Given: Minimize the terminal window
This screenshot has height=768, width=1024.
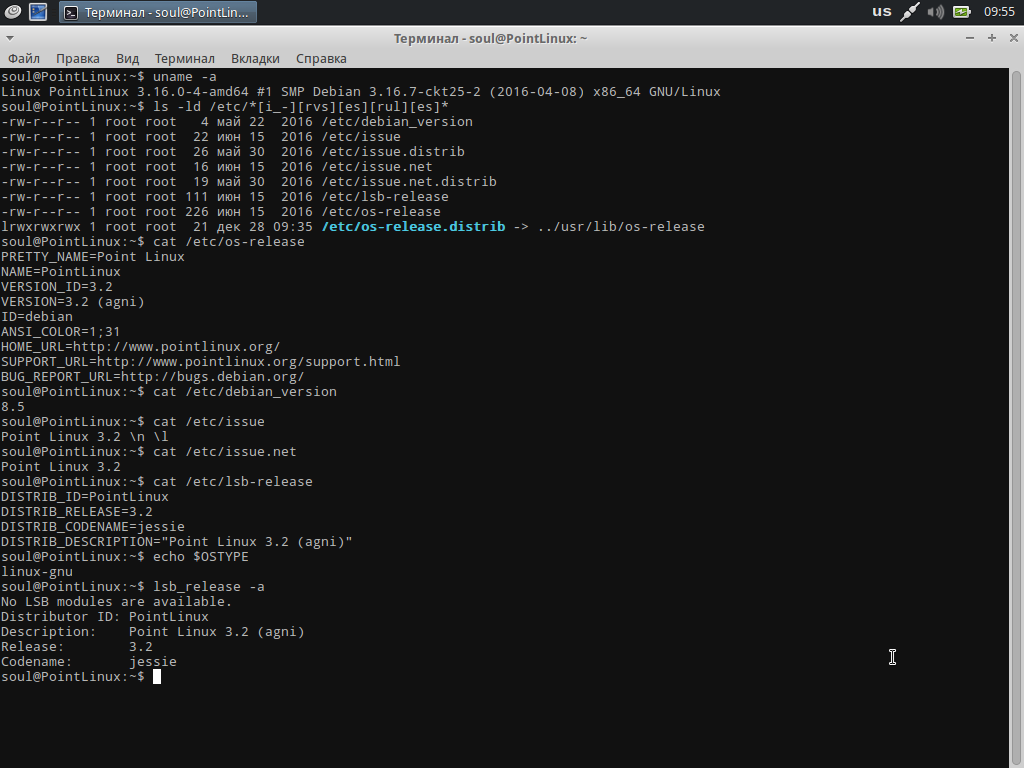Looking at the screenshot, I should point(970,38).
